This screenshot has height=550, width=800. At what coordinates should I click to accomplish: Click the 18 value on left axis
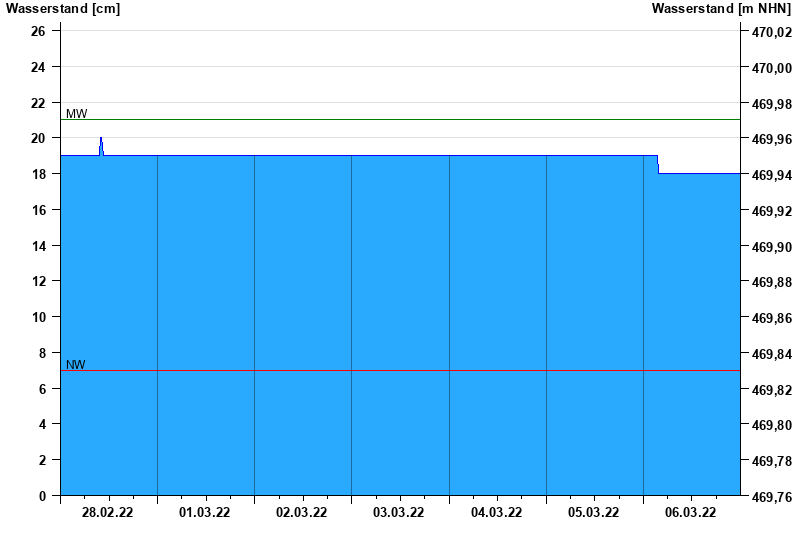coord(38,174)
